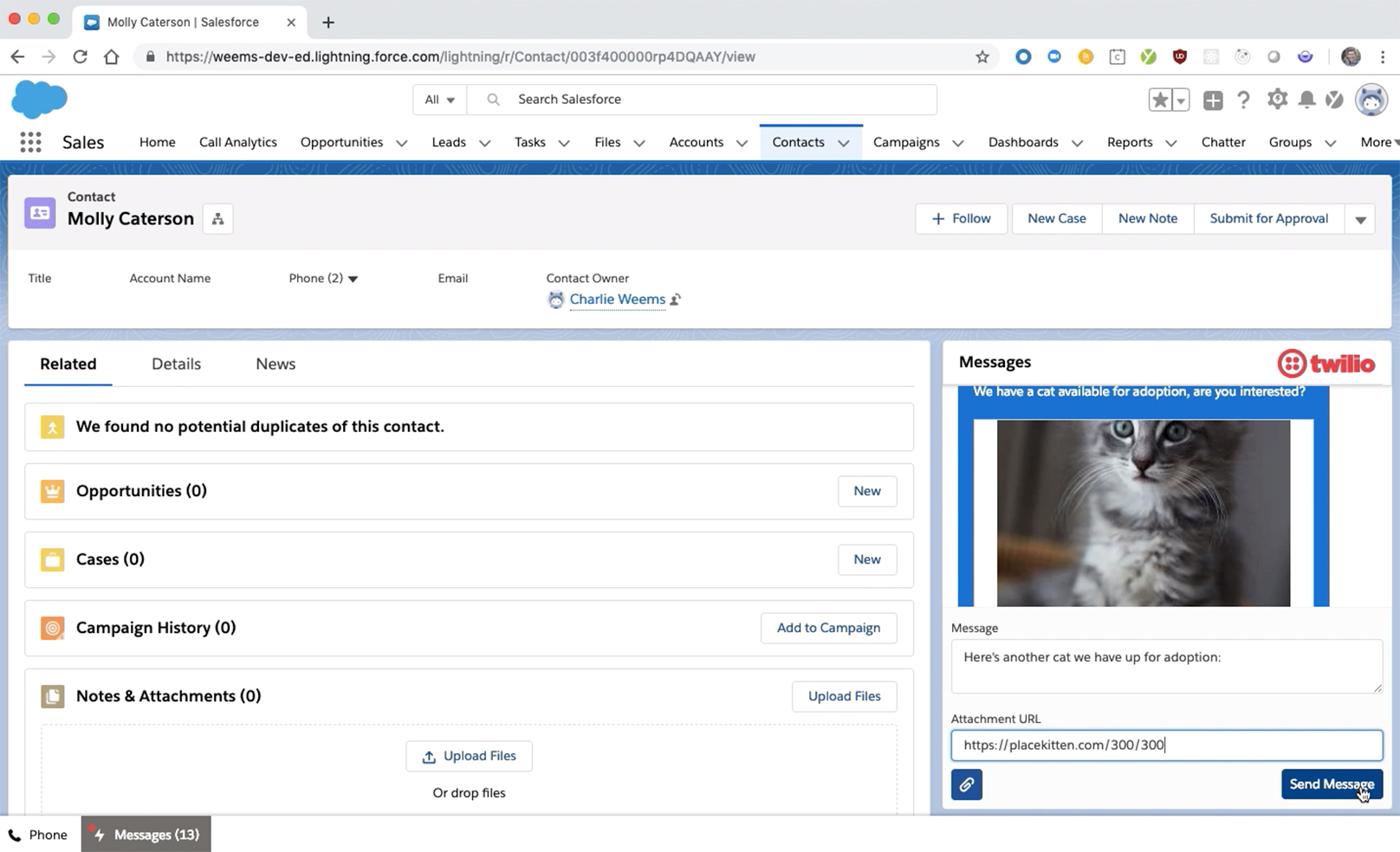
Task: Click the Trailhead guidance icon beside the bell
Action: coord(1335,100)
